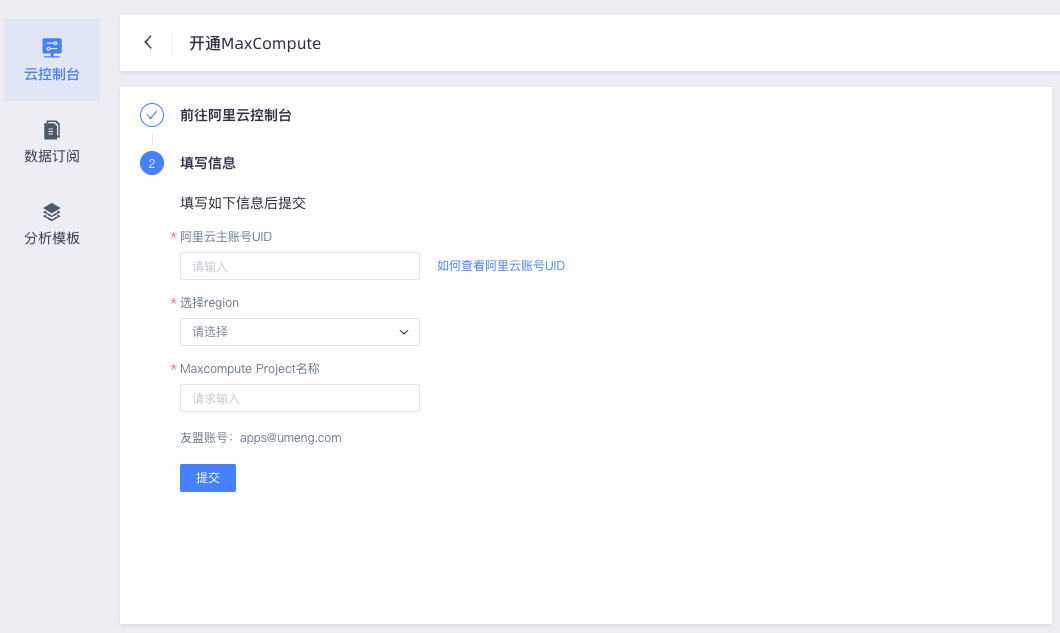Open the 数据订阅 sidebar icon

(x=52, y=129)
